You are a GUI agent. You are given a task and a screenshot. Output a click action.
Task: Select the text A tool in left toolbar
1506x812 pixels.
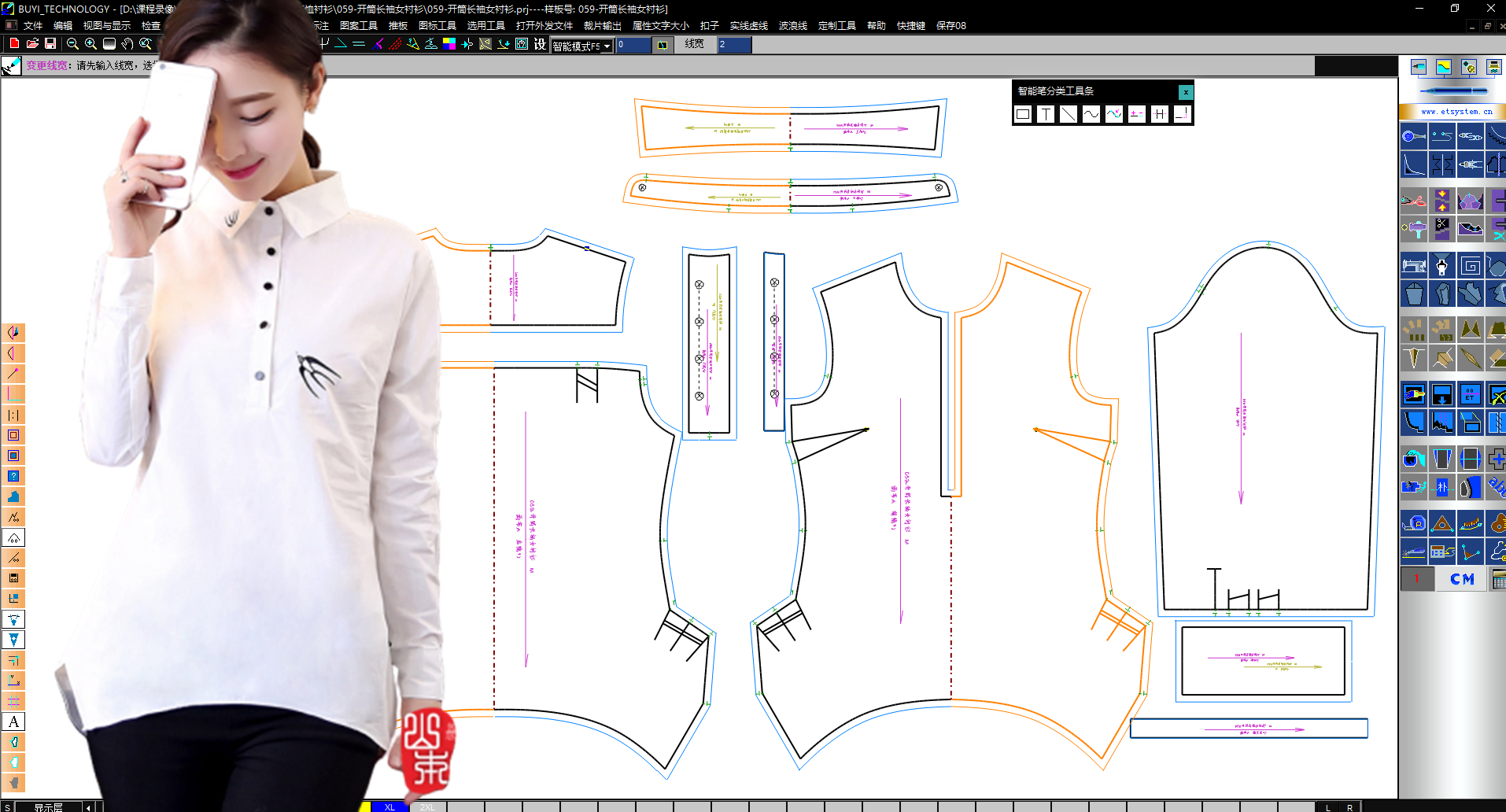point(13,722)
